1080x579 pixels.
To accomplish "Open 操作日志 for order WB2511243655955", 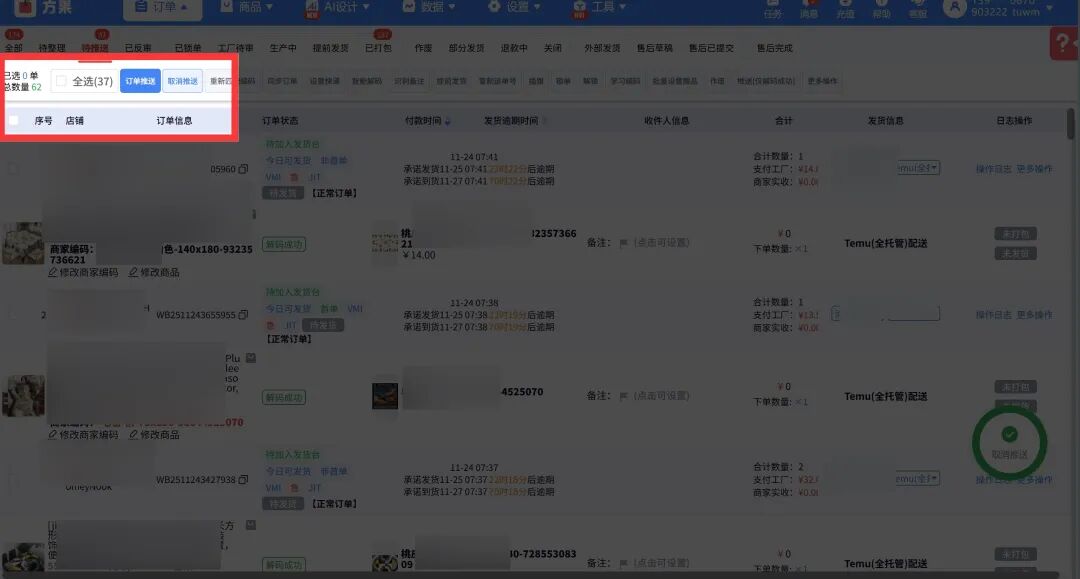I will [x=993, y=315].
